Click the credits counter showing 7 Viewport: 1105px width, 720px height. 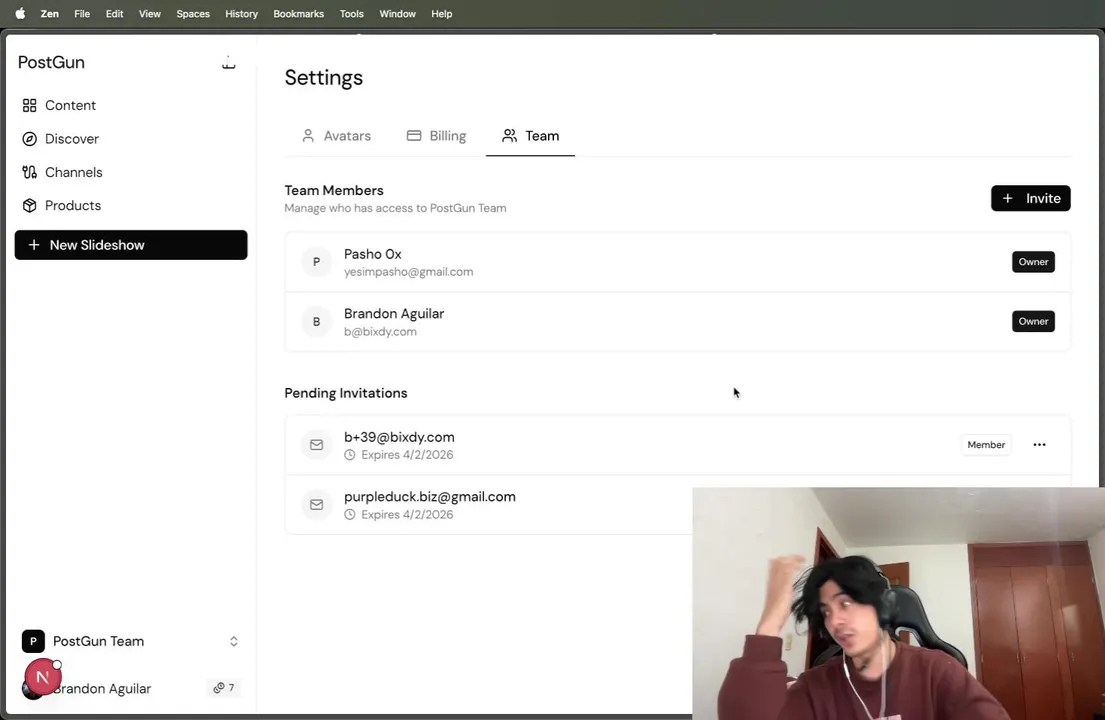pos(224,688)
